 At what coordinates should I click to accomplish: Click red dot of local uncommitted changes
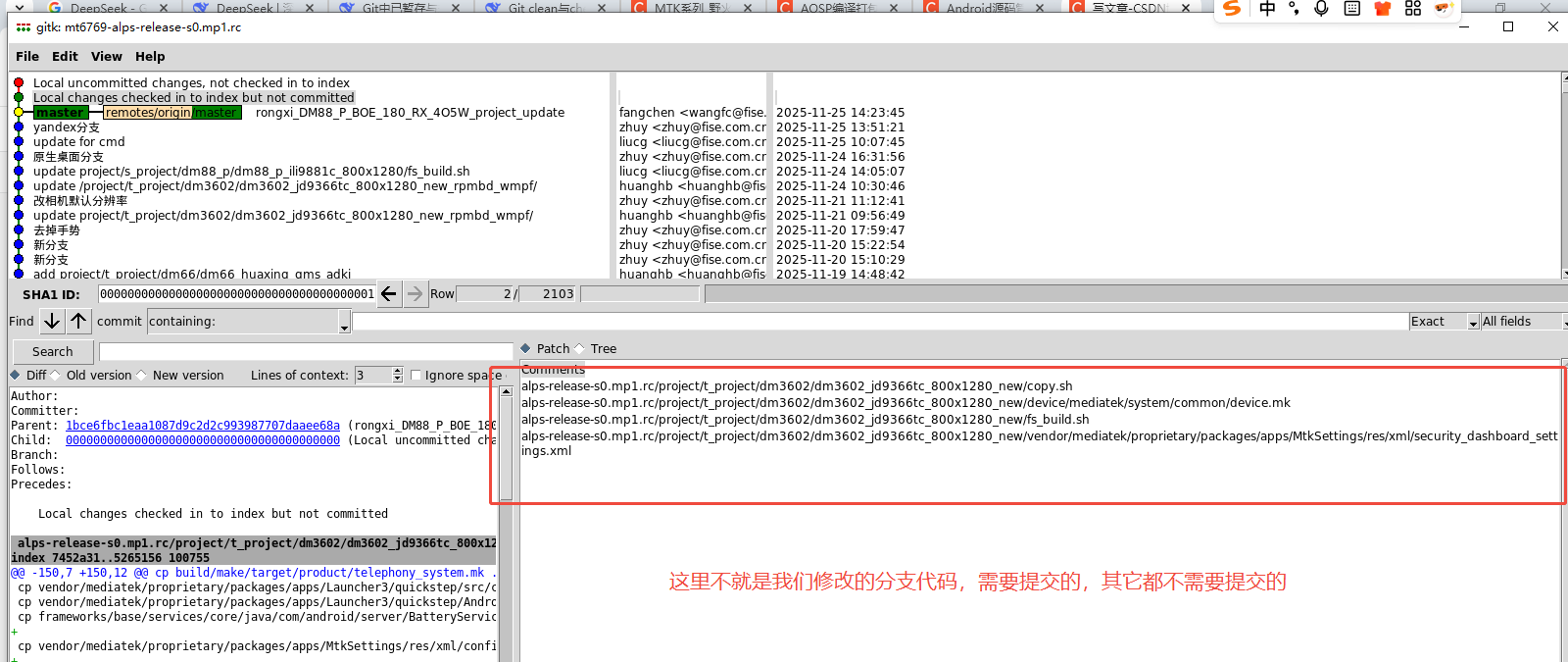(19, 83)
